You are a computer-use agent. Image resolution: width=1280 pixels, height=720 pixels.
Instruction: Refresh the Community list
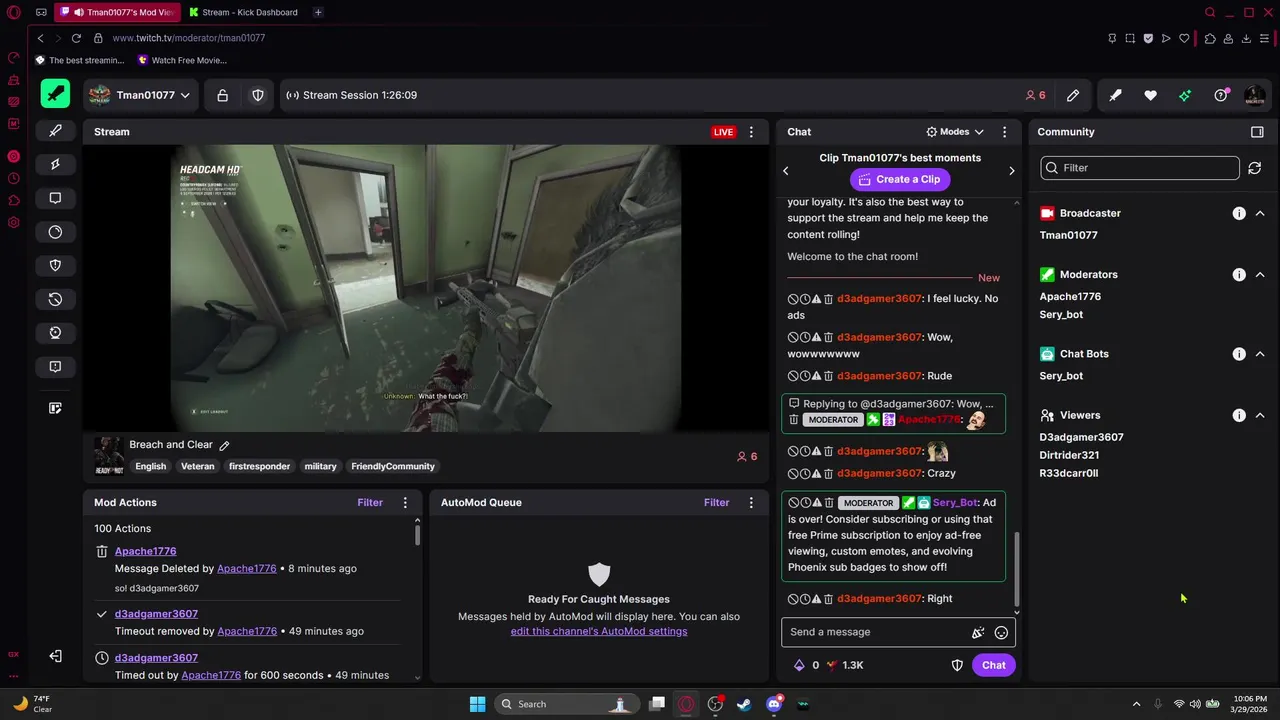pyautogui.click(x=1254, y=168)
